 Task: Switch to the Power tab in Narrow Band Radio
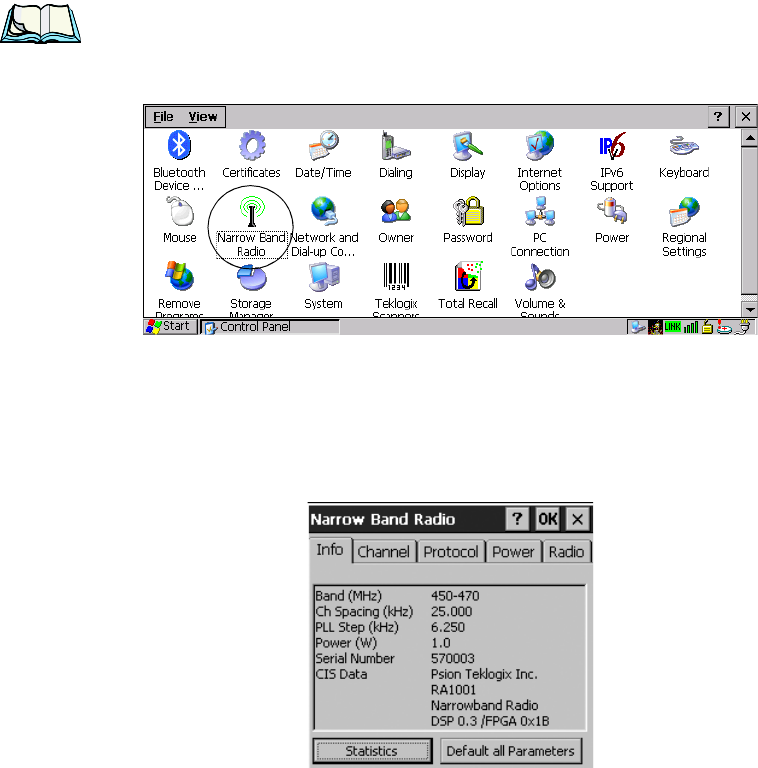click(513, 552)
